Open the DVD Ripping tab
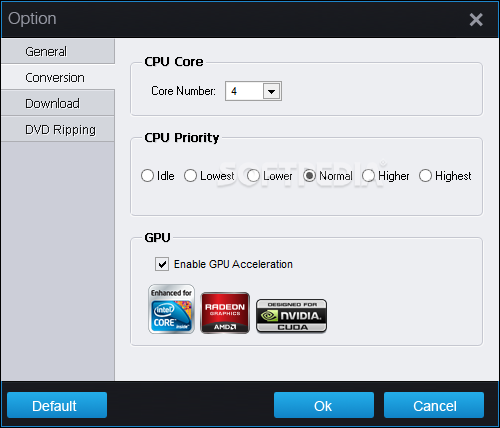Image resolution: width=500 pixels, height=428 pixels. coord(58,129)
